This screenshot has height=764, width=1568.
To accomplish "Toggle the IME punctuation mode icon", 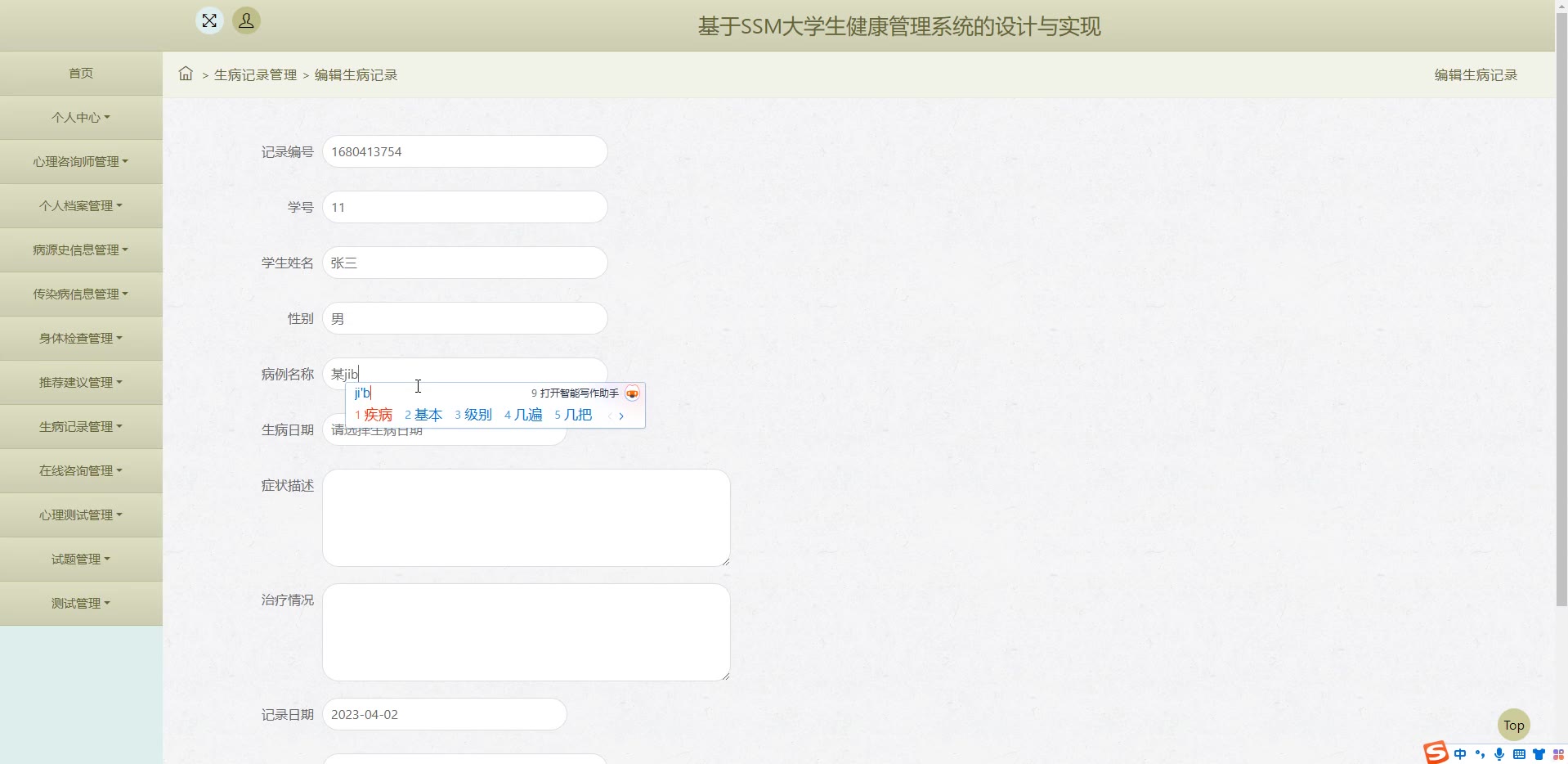I will (1480, 754).
